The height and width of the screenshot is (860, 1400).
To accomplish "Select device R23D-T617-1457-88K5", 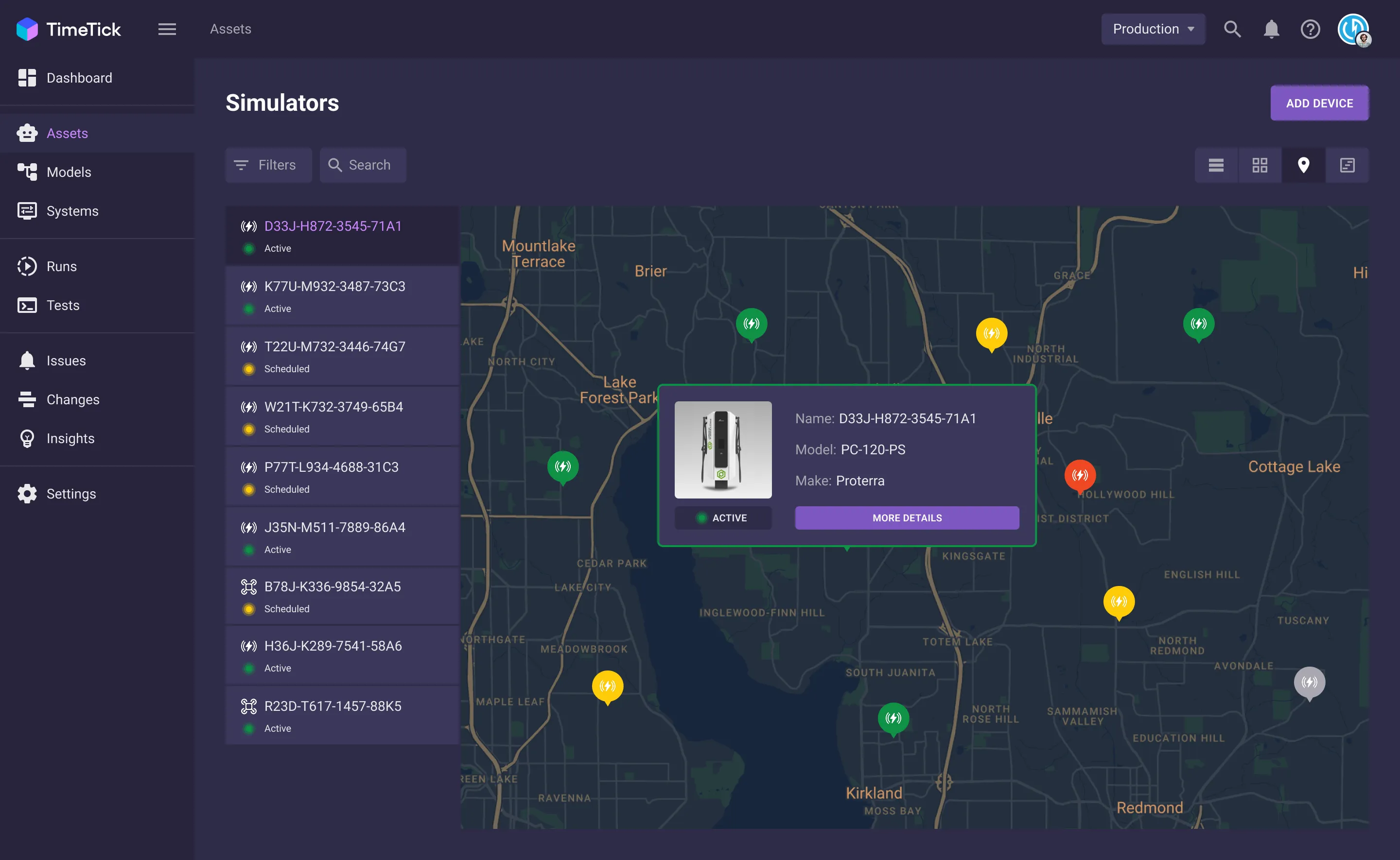I will coord(342,716).
